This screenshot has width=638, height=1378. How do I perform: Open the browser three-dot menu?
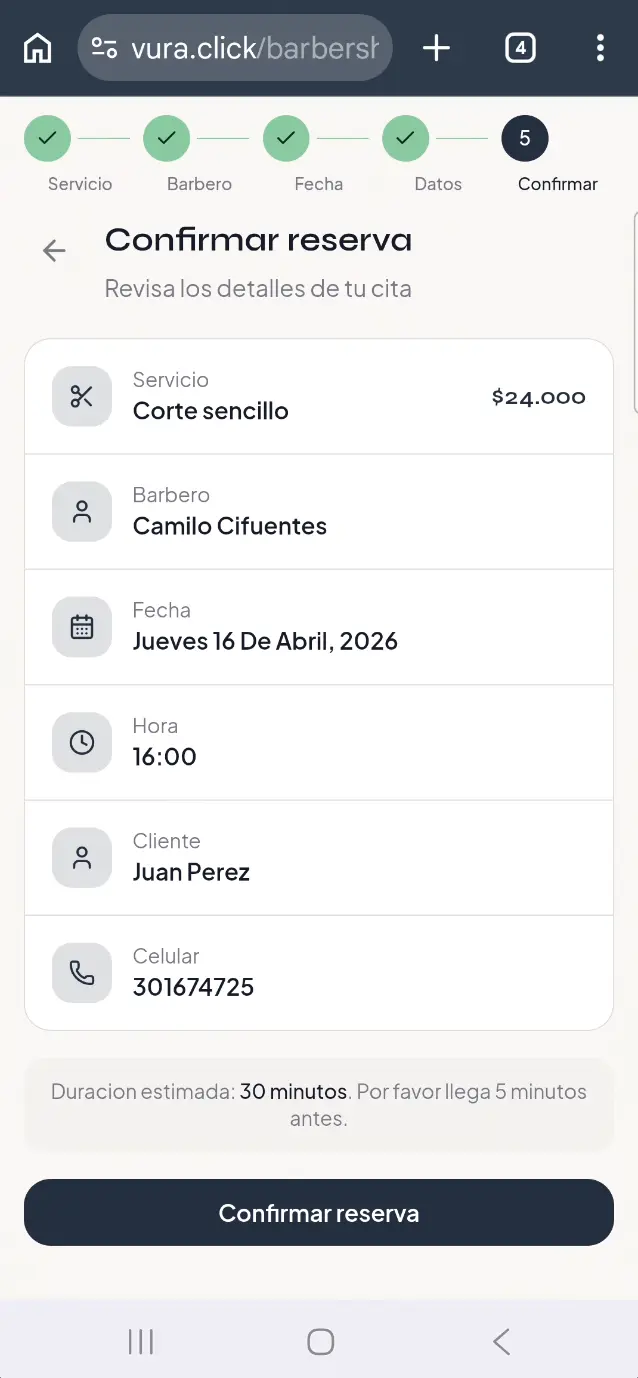click(600, 47)
